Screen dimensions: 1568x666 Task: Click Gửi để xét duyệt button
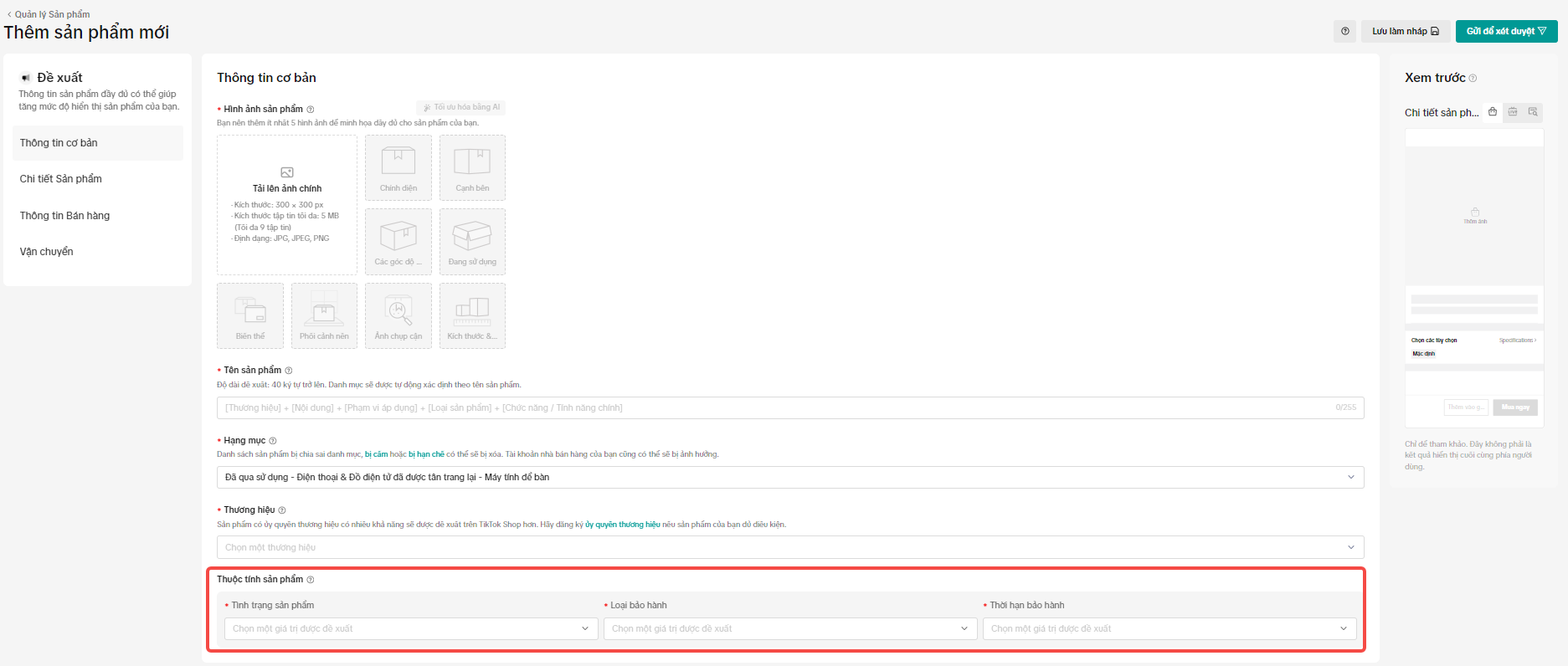(1507, 31)
